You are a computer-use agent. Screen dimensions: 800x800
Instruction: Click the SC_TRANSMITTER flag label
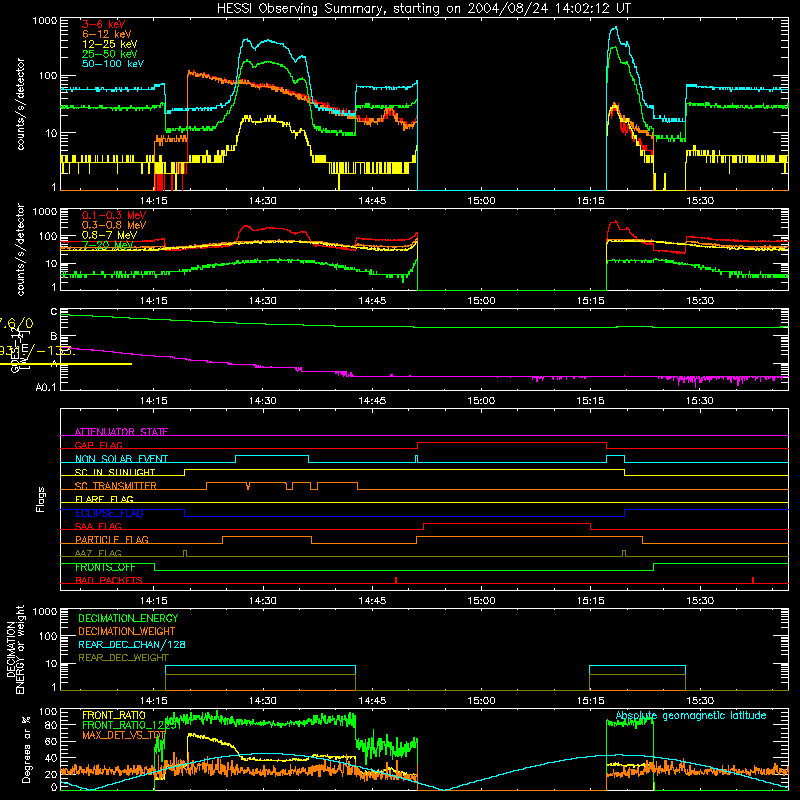pos(116,486)
